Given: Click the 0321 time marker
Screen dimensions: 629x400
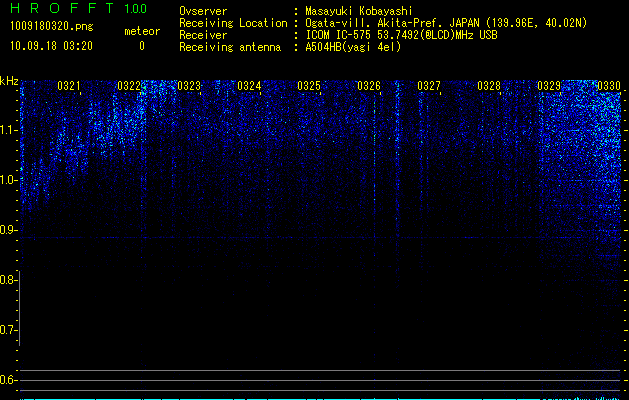Looking at the screenshot, I should [69, 86].
